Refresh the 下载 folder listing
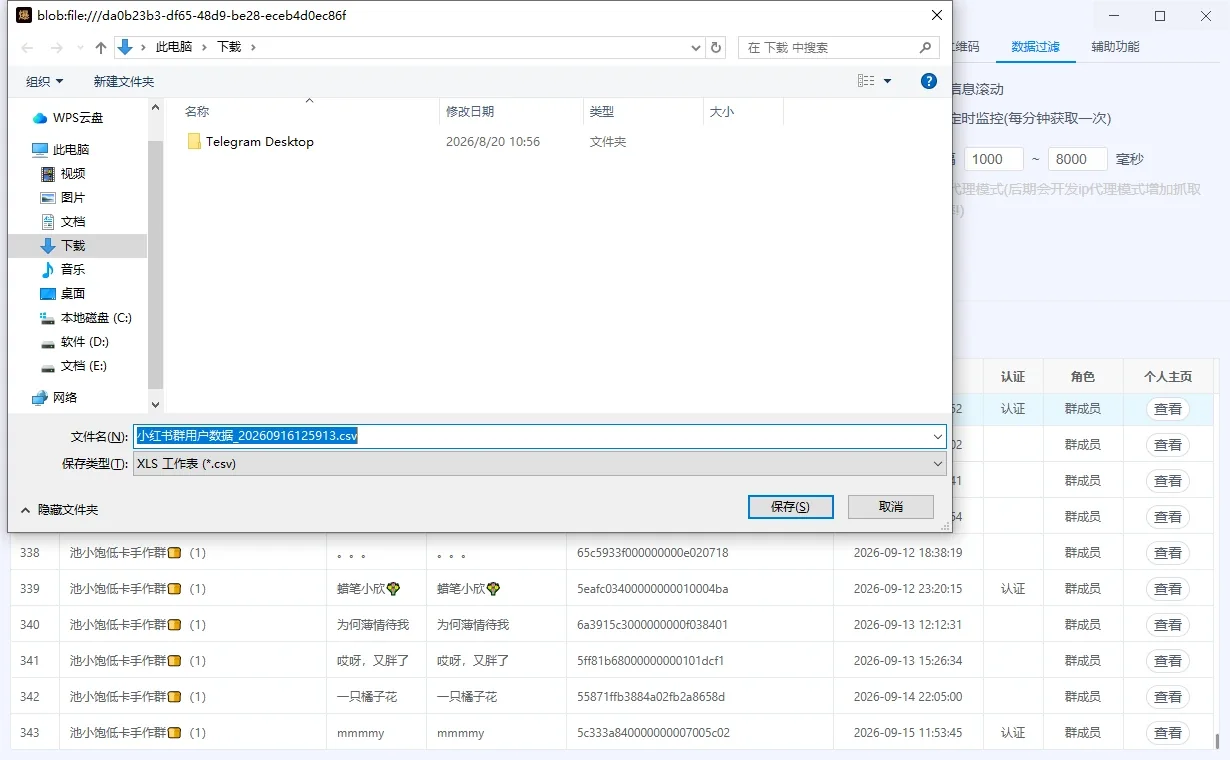 (x=716, y=47)
